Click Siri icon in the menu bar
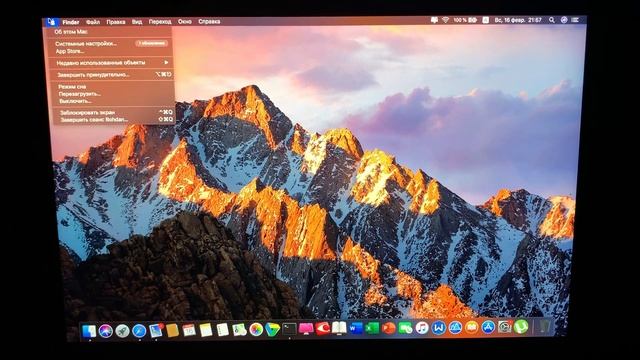640x360 pixels. [564, 20]
